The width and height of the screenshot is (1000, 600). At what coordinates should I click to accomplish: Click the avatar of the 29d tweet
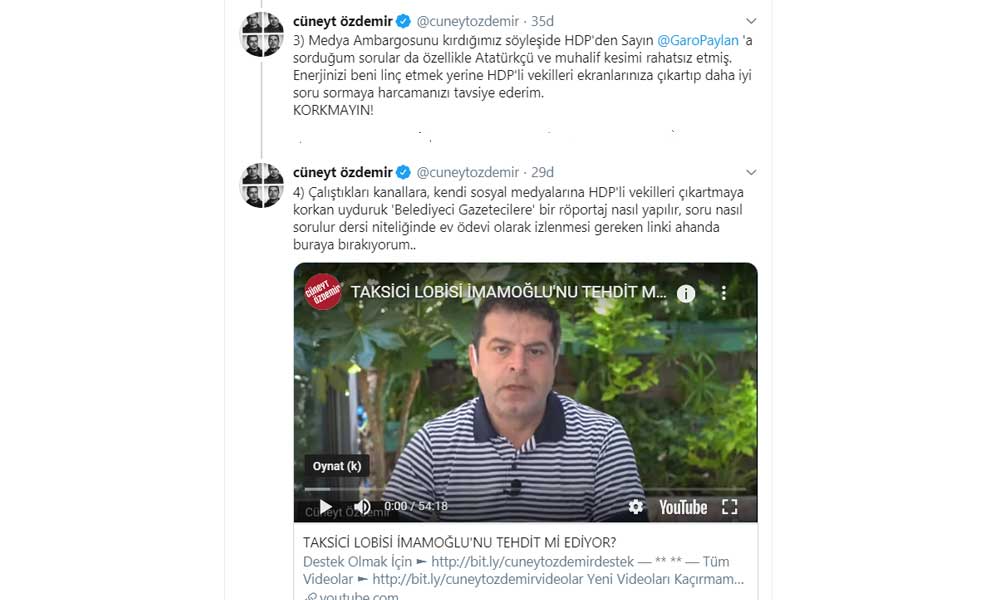(261, 186)
